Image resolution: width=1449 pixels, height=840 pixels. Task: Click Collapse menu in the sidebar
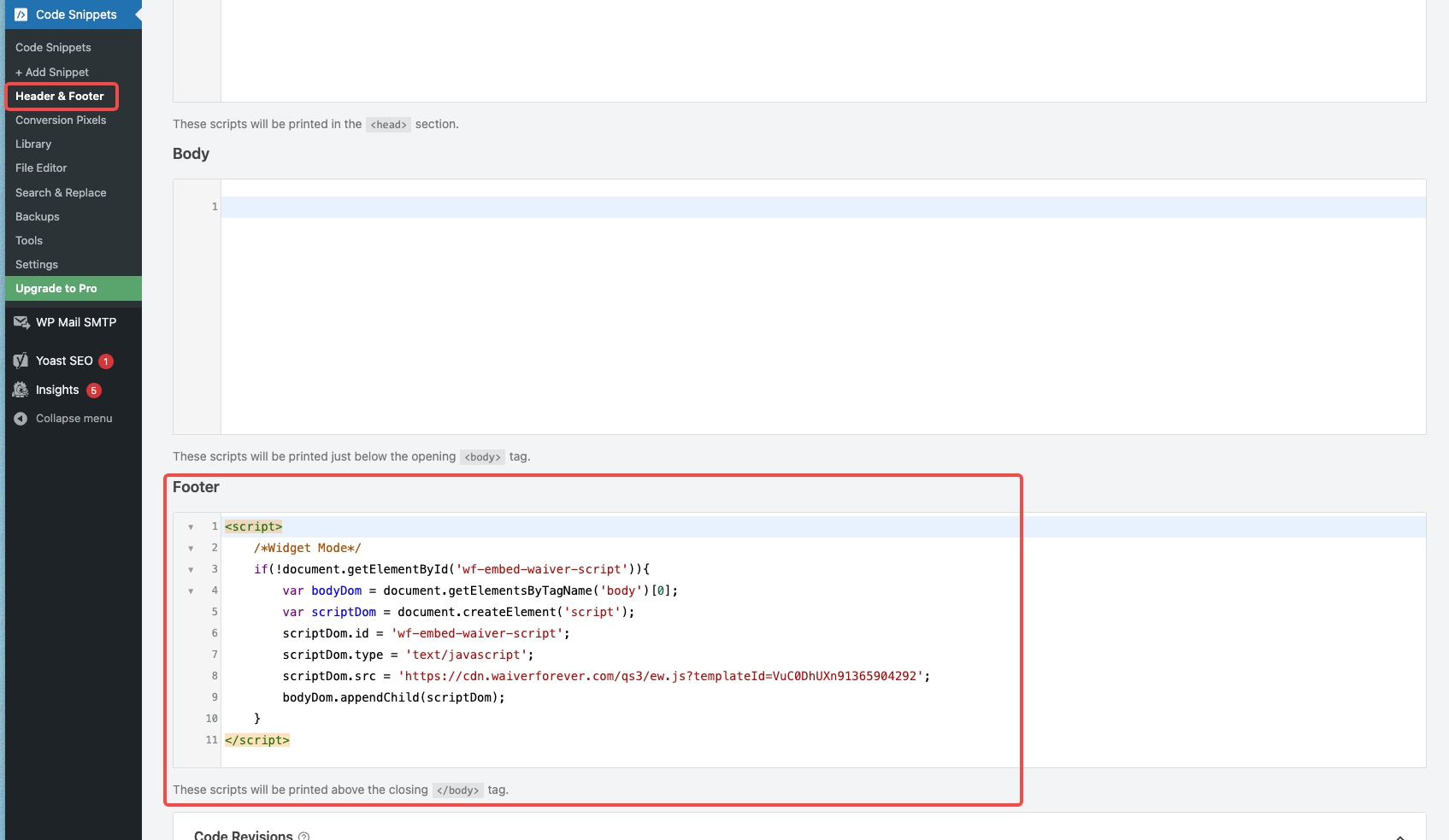pyautogui.click(x=74, y=419)
